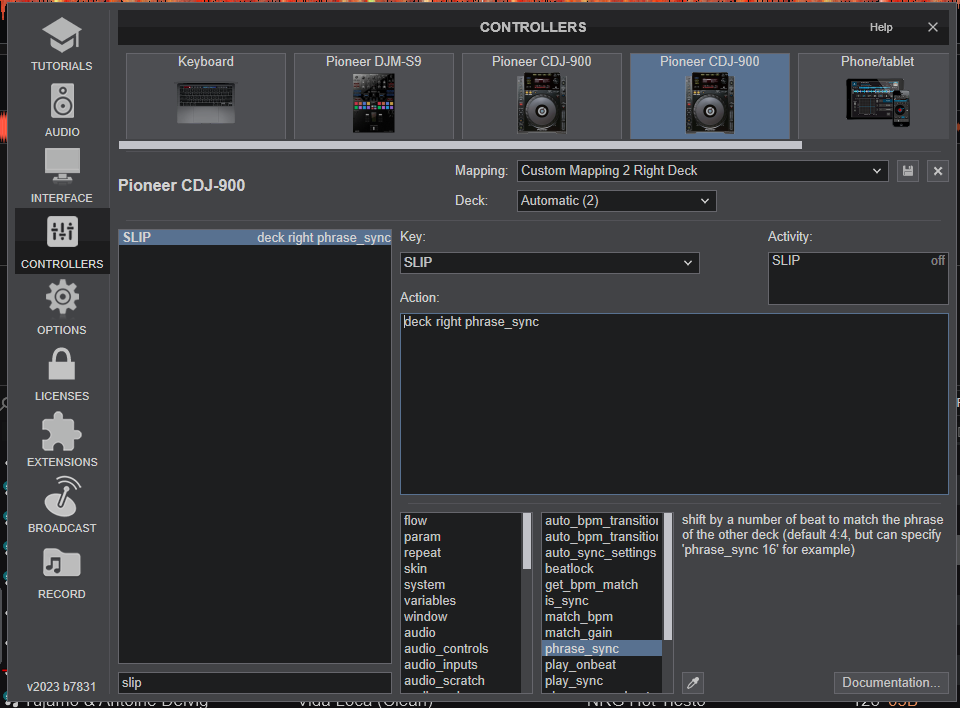Click inside the Action text editor
Image resolution: width=960 pixels, height=708 pixels.
[674, 404]
